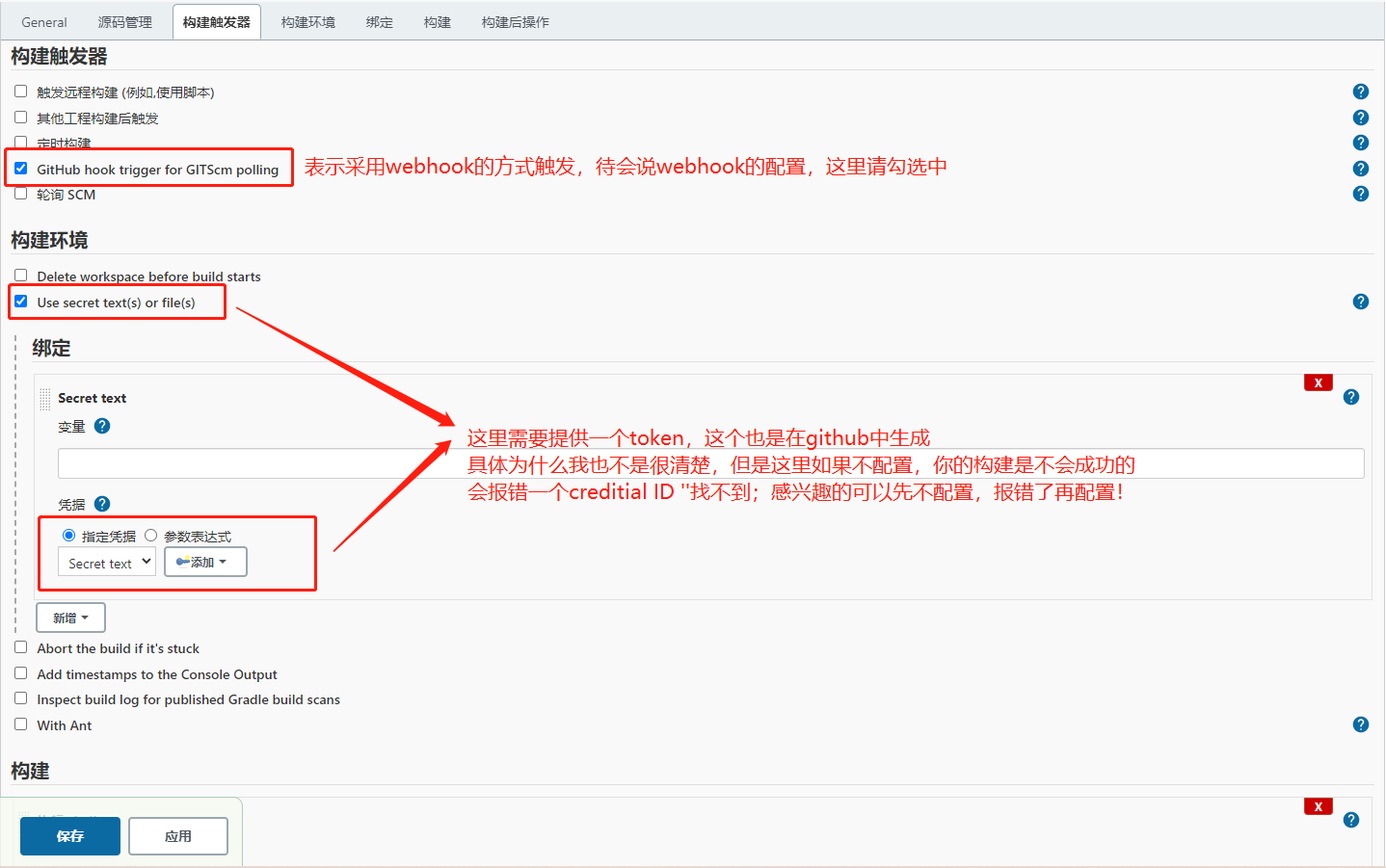Open help for GitHub hook trigger option

[x=1361, y=169]
